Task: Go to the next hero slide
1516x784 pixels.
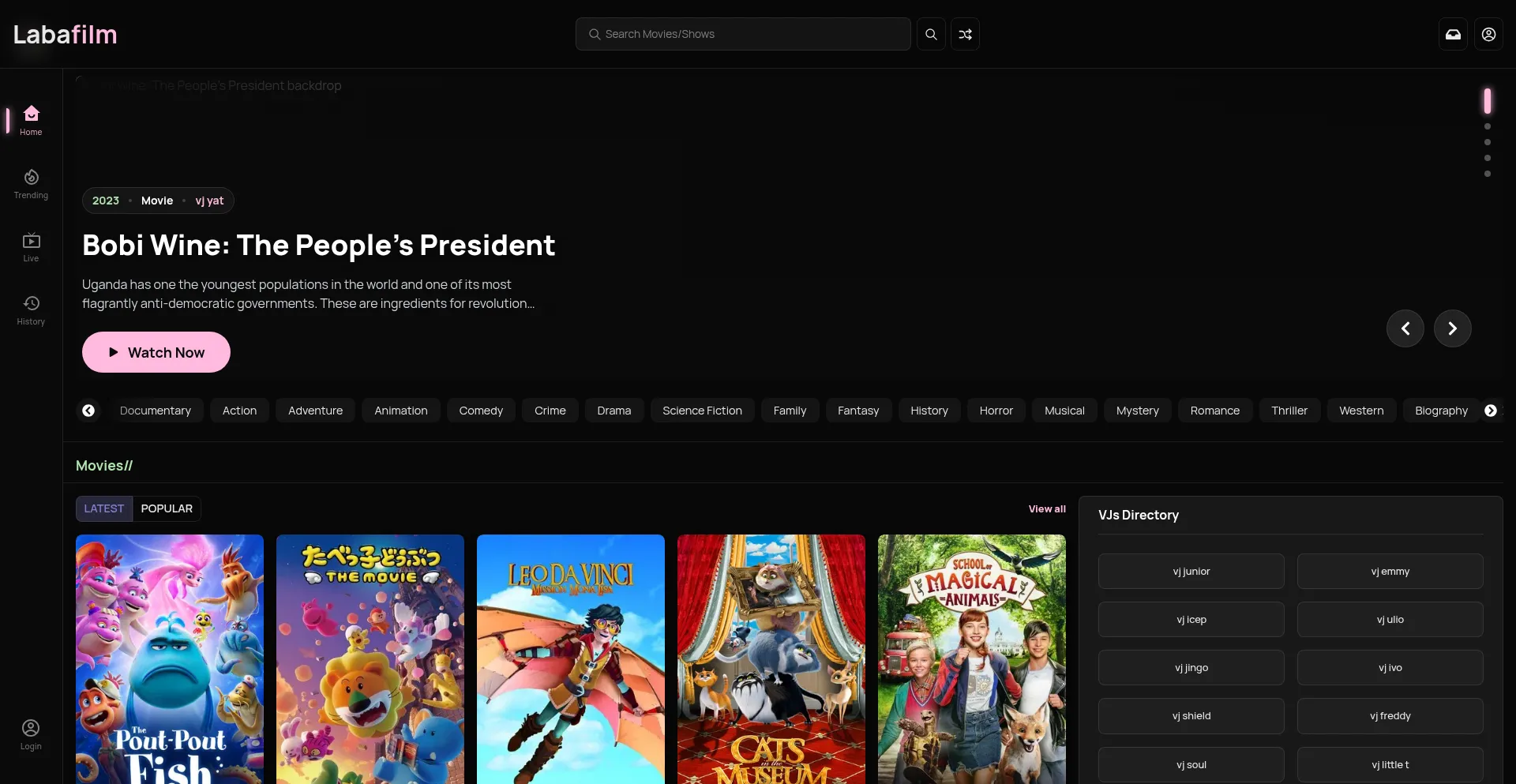Action: click(x=1453, y=328)
